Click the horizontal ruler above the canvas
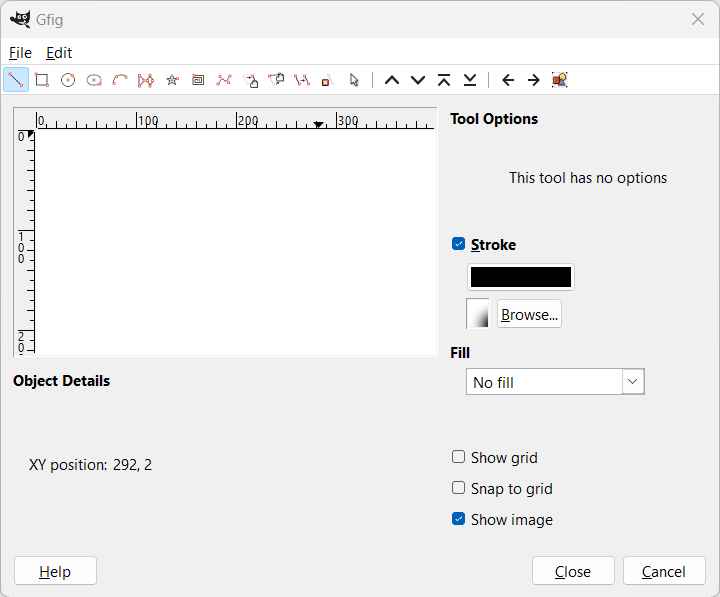Image resolution: width=720 pixels, height=597 pixels. click(x=235, y=119)
